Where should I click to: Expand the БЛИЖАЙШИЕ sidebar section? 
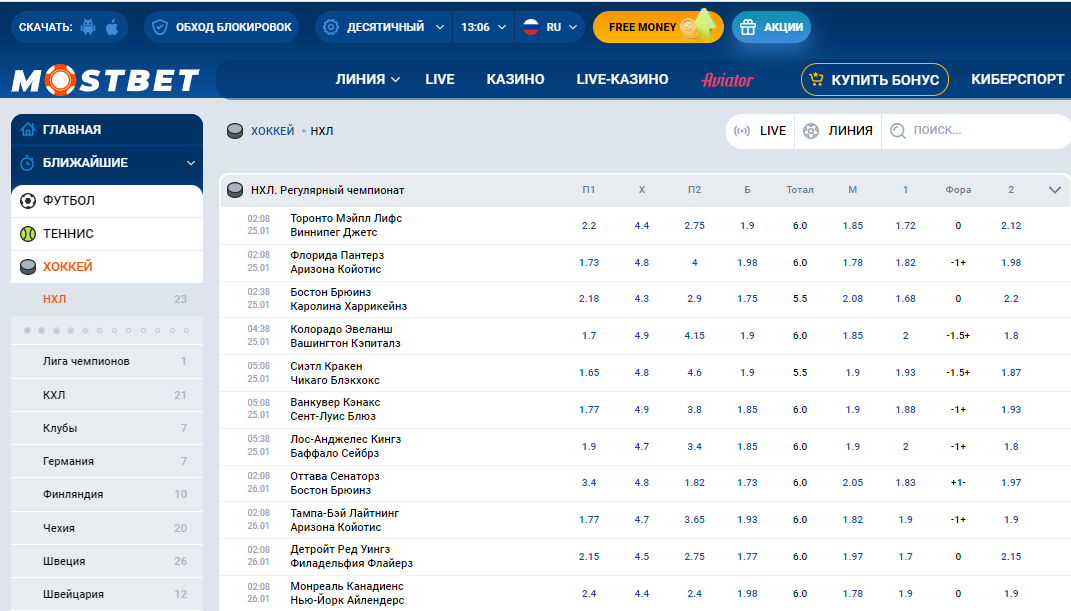(x=191, y=162)
